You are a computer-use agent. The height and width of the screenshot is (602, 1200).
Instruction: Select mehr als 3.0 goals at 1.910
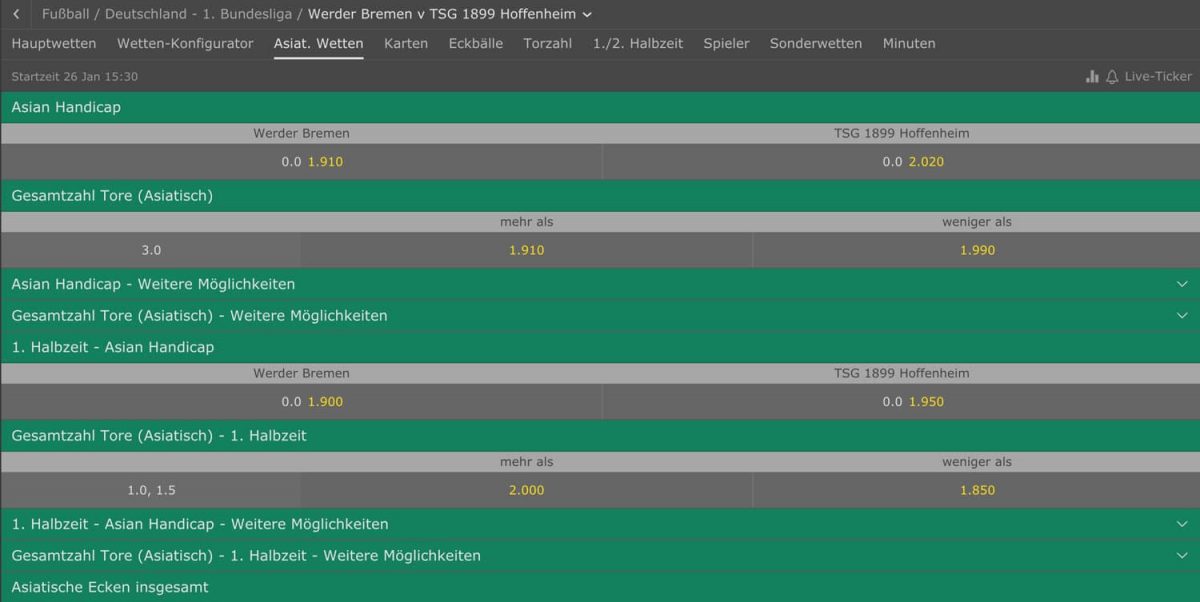tap(526, 250)
